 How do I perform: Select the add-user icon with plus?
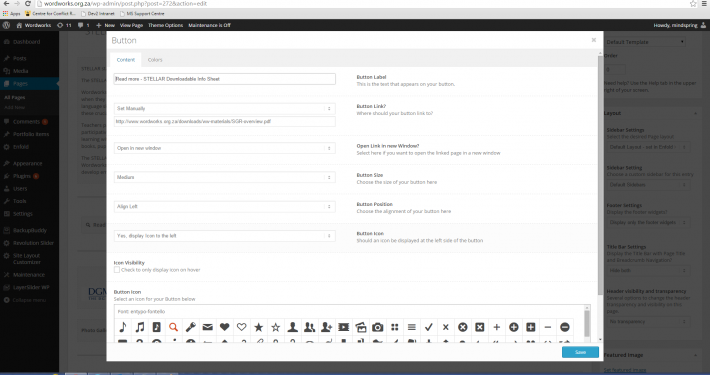click(326, 327)
